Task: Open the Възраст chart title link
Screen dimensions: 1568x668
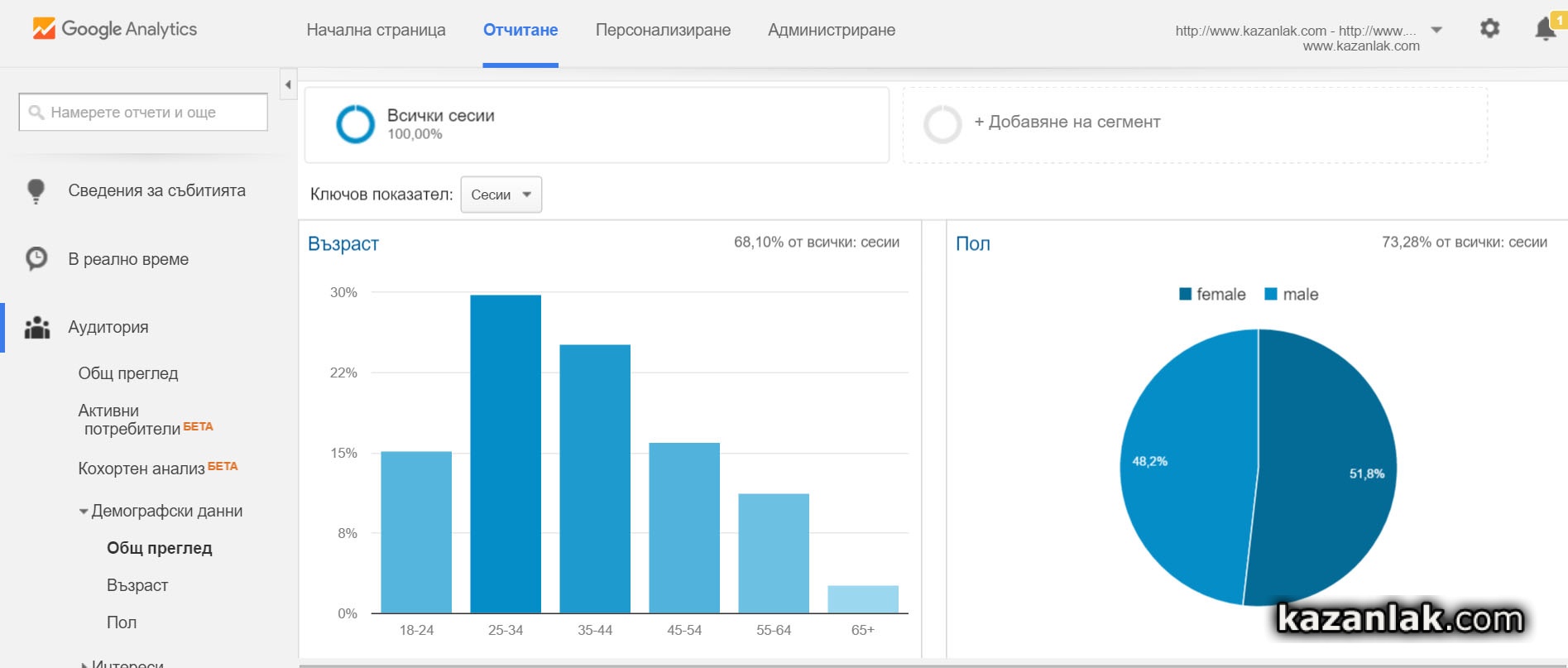Action: [343, 244]
